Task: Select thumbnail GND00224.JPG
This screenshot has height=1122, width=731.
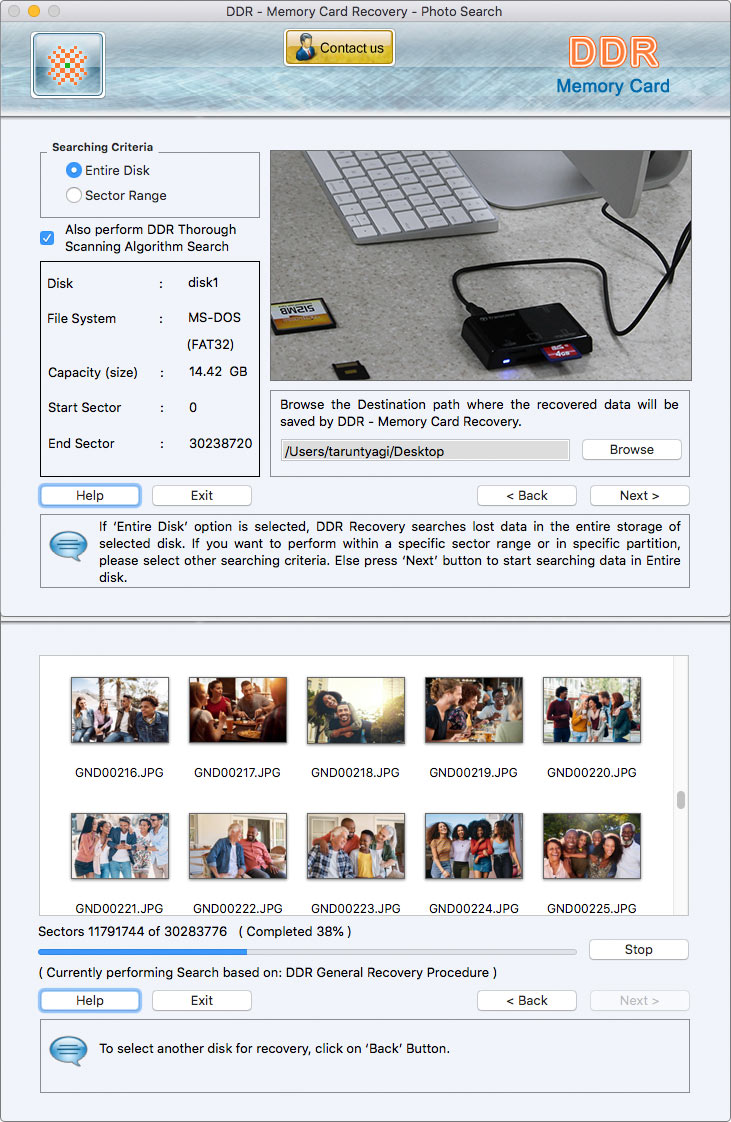Action: tap(474, 846)
